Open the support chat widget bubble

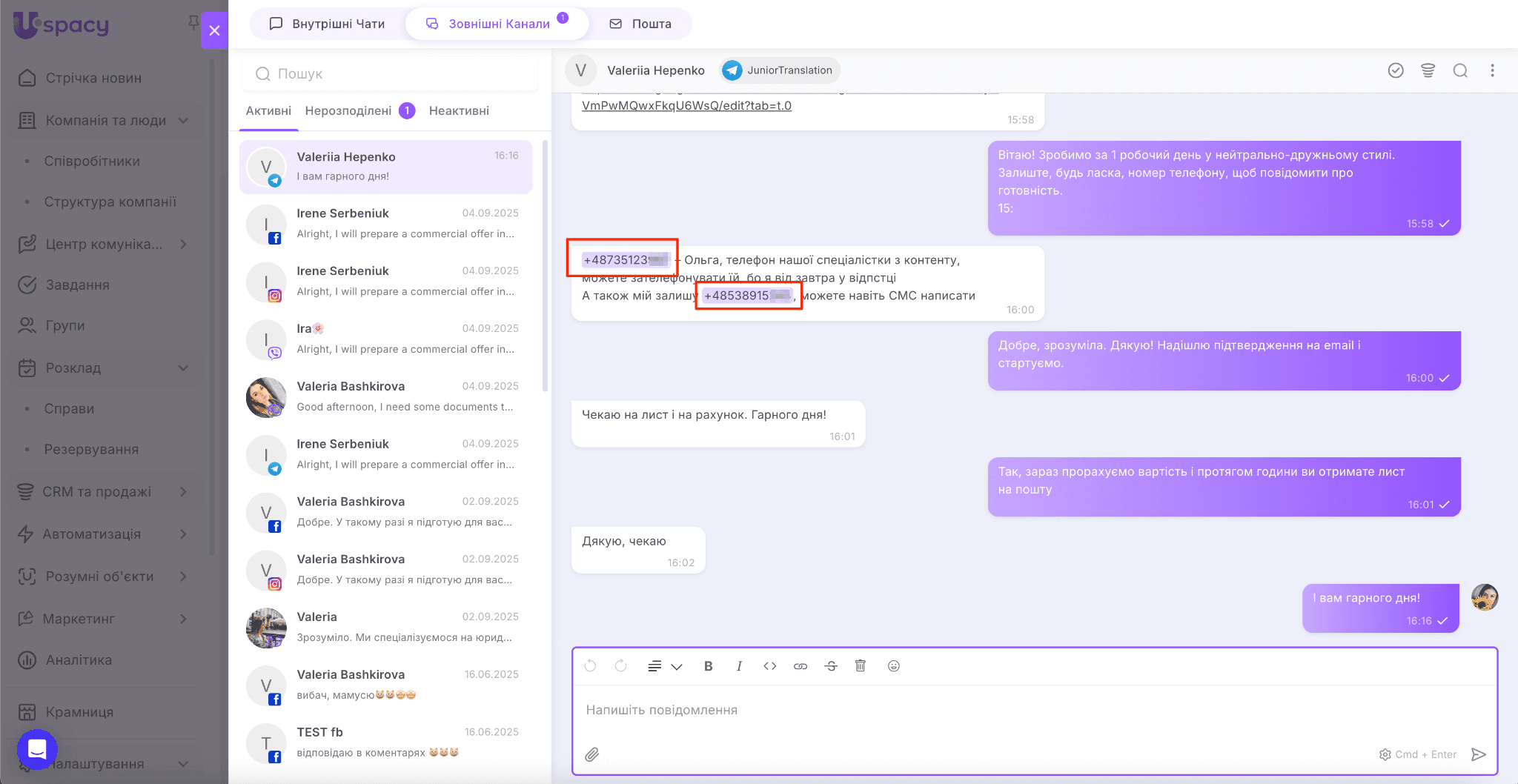coord(37,749)
